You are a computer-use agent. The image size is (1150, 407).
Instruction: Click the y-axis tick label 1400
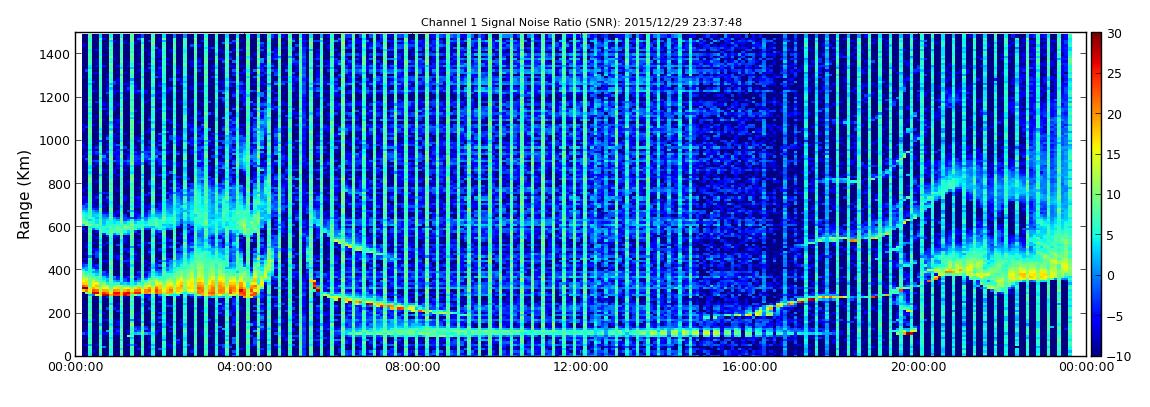pyautogui.click(x=55, y=54)
